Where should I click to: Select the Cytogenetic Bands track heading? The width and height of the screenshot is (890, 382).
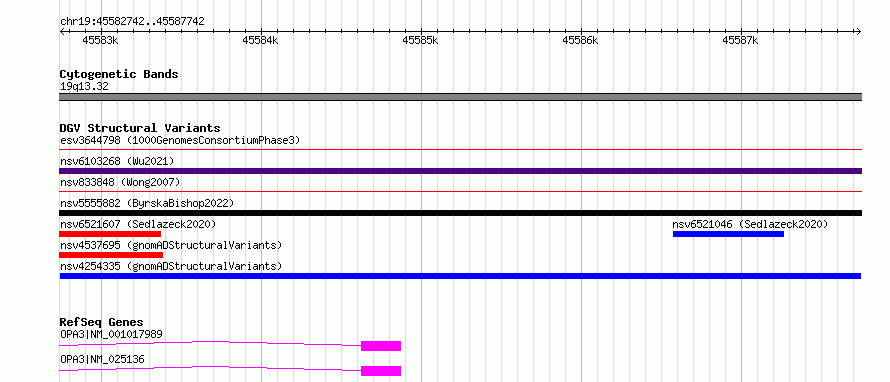click(x=119, y=74)
